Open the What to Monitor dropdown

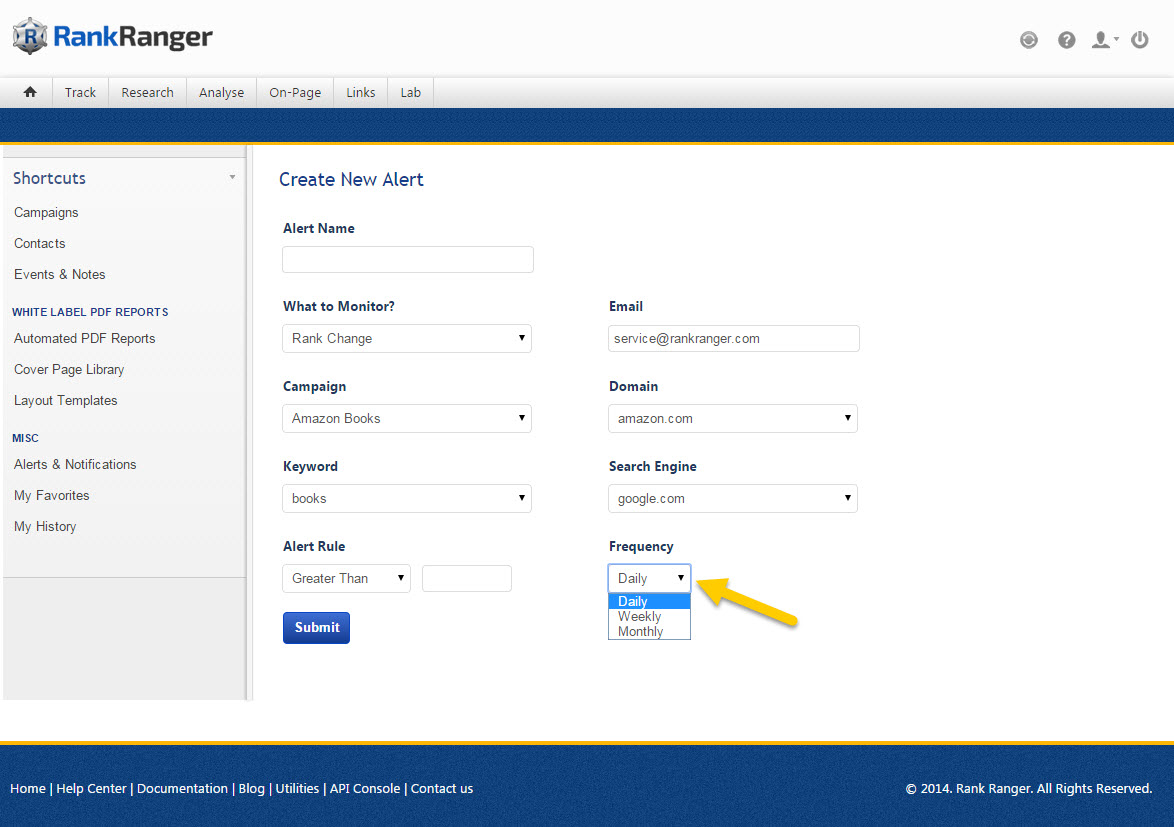(406, 338)
